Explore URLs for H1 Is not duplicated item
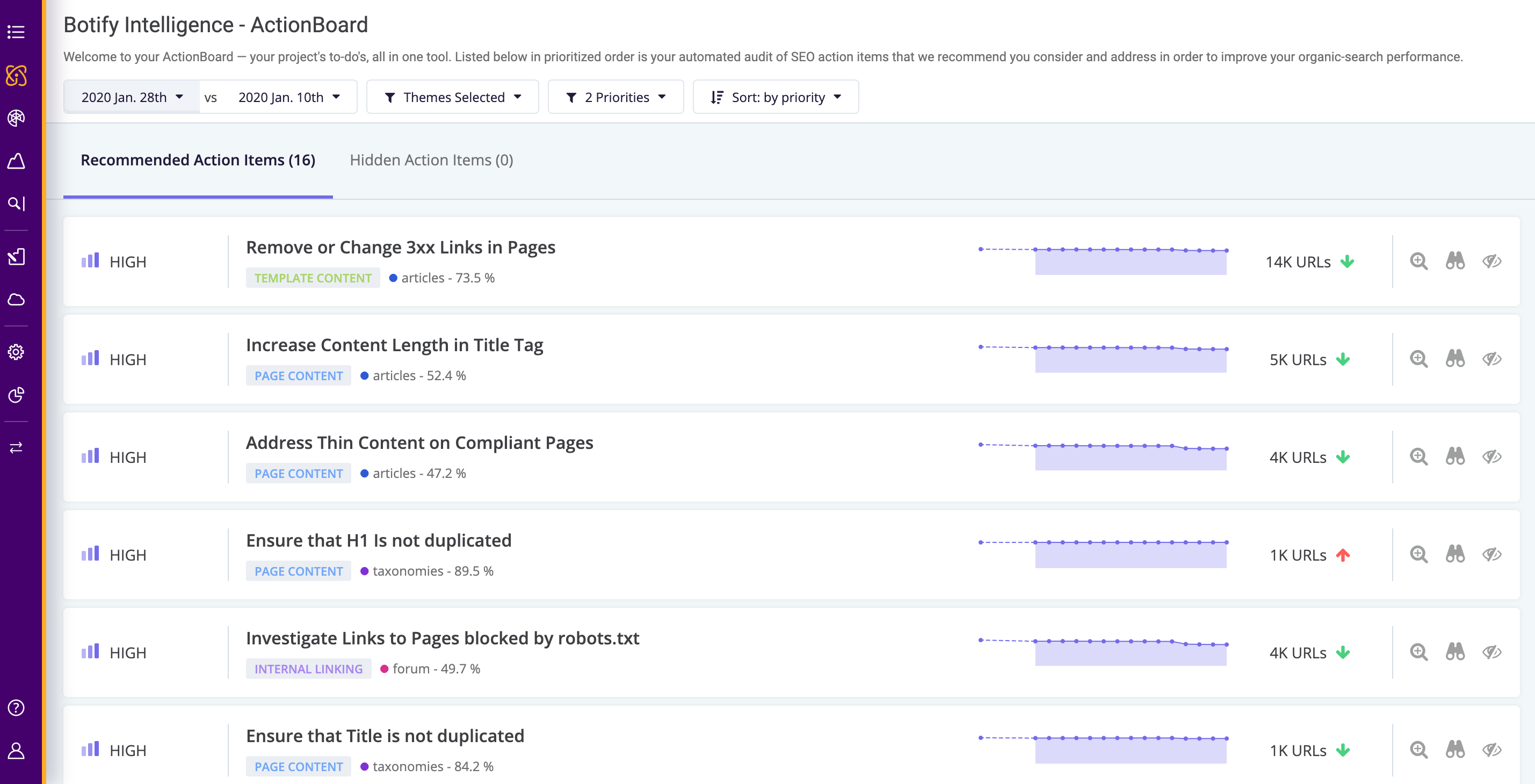The height and width of the screenshot is (784, 1535). (x=1455, y=554)
